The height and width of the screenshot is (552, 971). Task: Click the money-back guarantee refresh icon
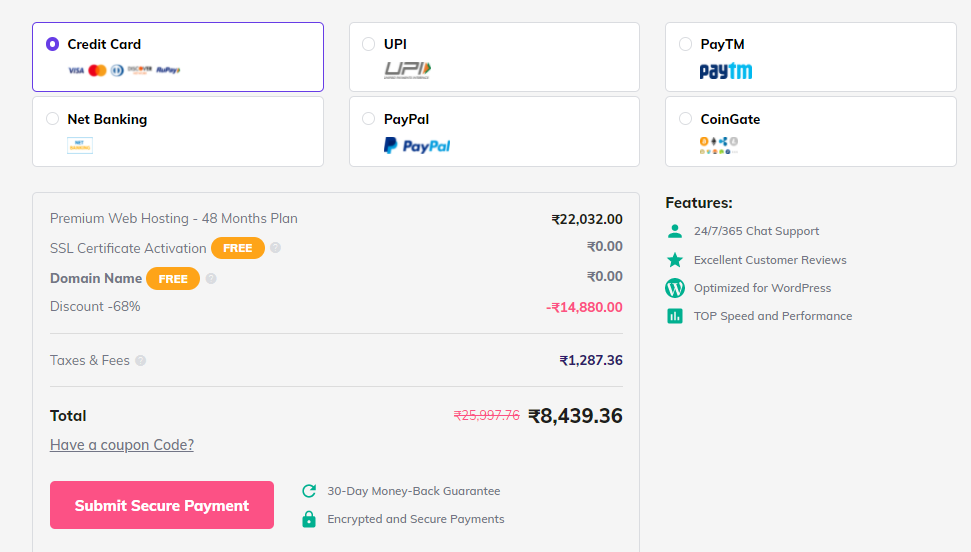tap(309, 491)
